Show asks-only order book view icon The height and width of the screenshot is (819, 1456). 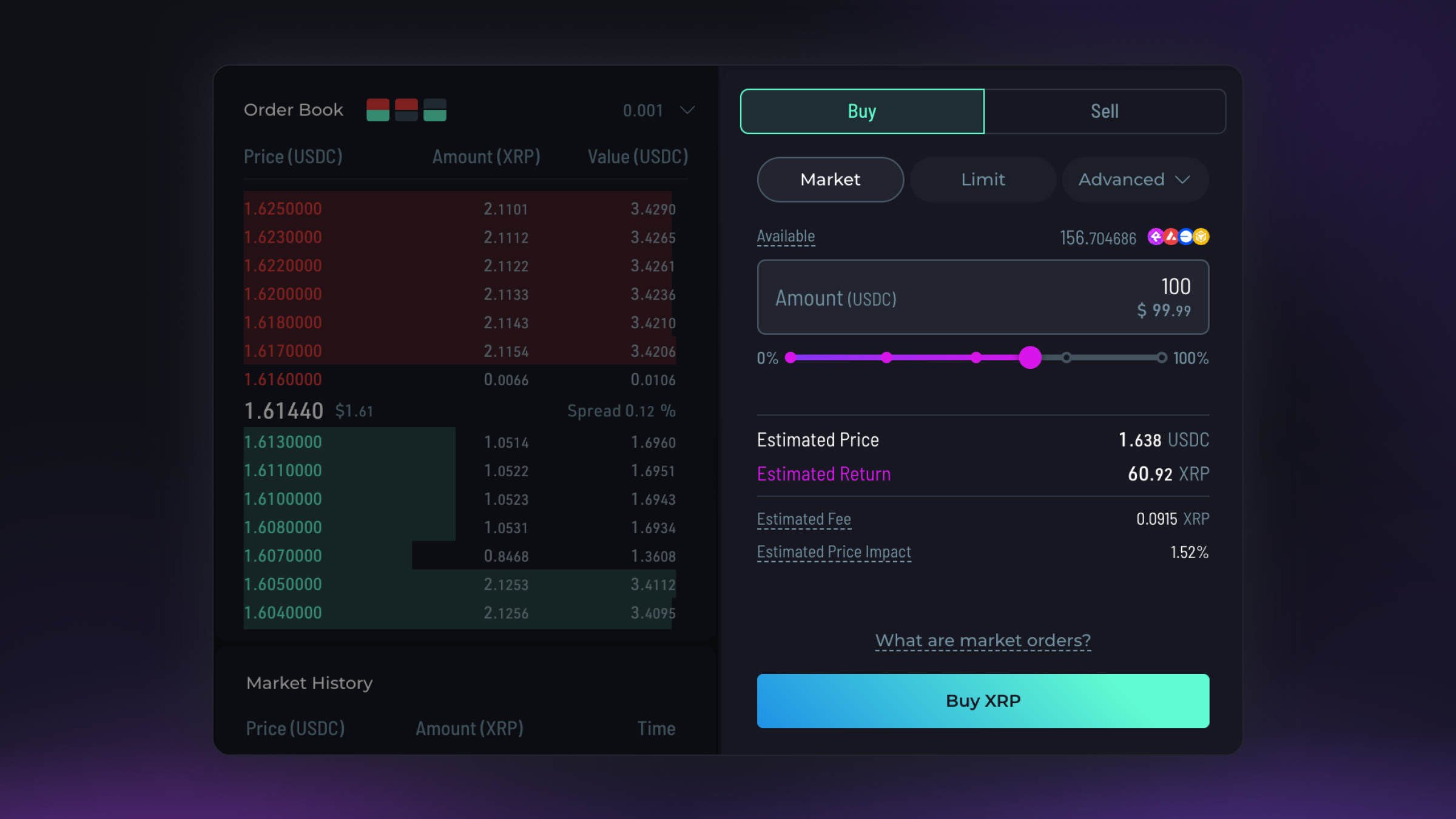406,110
